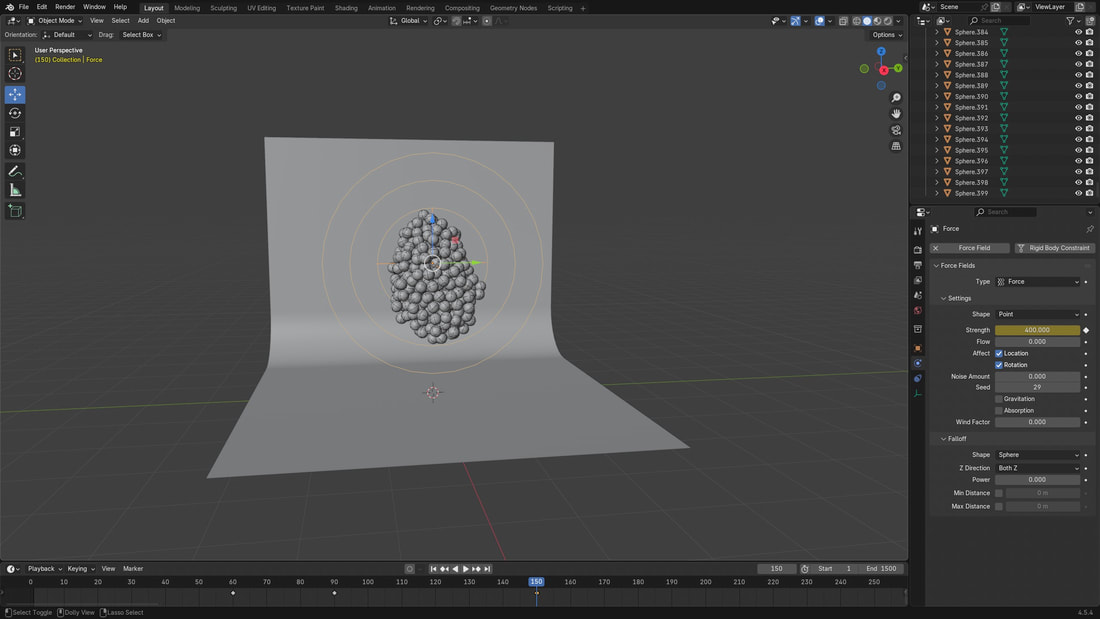The height and width of the screenshot is (619, 1100).
Task: Click the keyframe diamond at frame 60
Action: pyautogui.click(x=233, y=593)
